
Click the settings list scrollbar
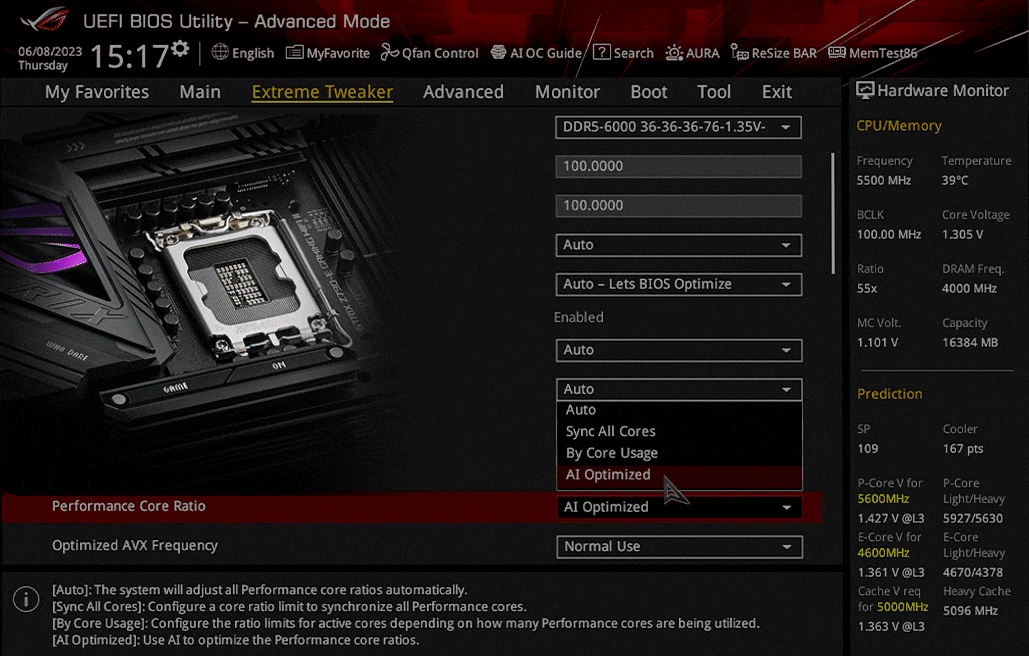click(833, 213)
